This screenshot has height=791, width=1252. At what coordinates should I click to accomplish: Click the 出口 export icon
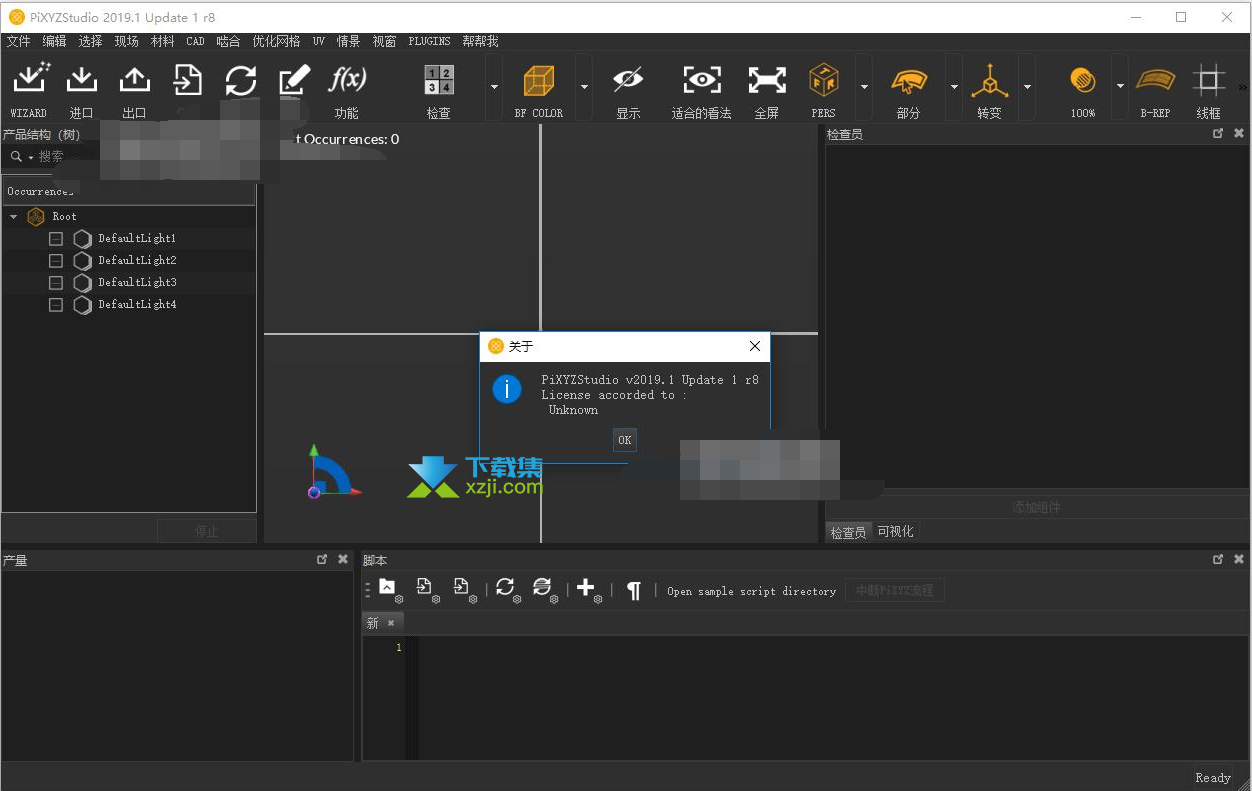(x=134, y=80)
